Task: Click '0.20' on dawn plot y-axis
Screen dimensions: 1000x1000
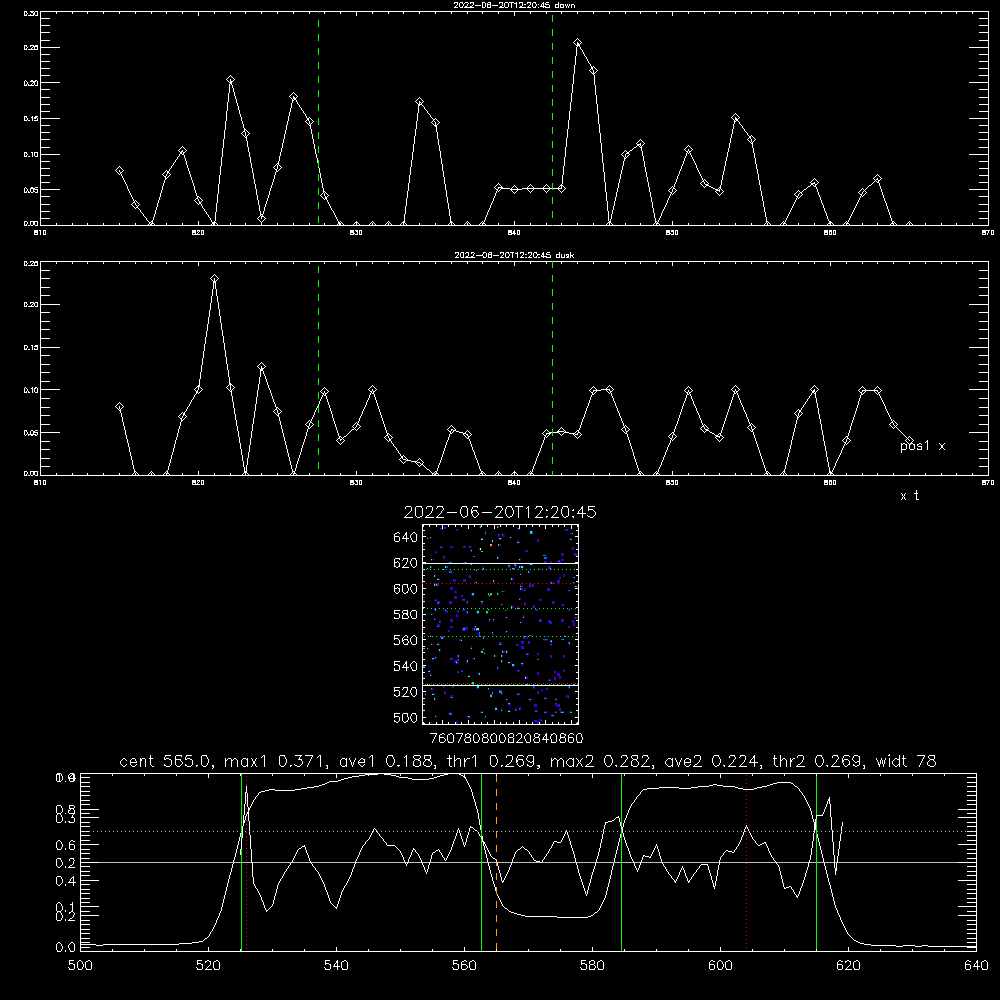Action: pos(31,83)
